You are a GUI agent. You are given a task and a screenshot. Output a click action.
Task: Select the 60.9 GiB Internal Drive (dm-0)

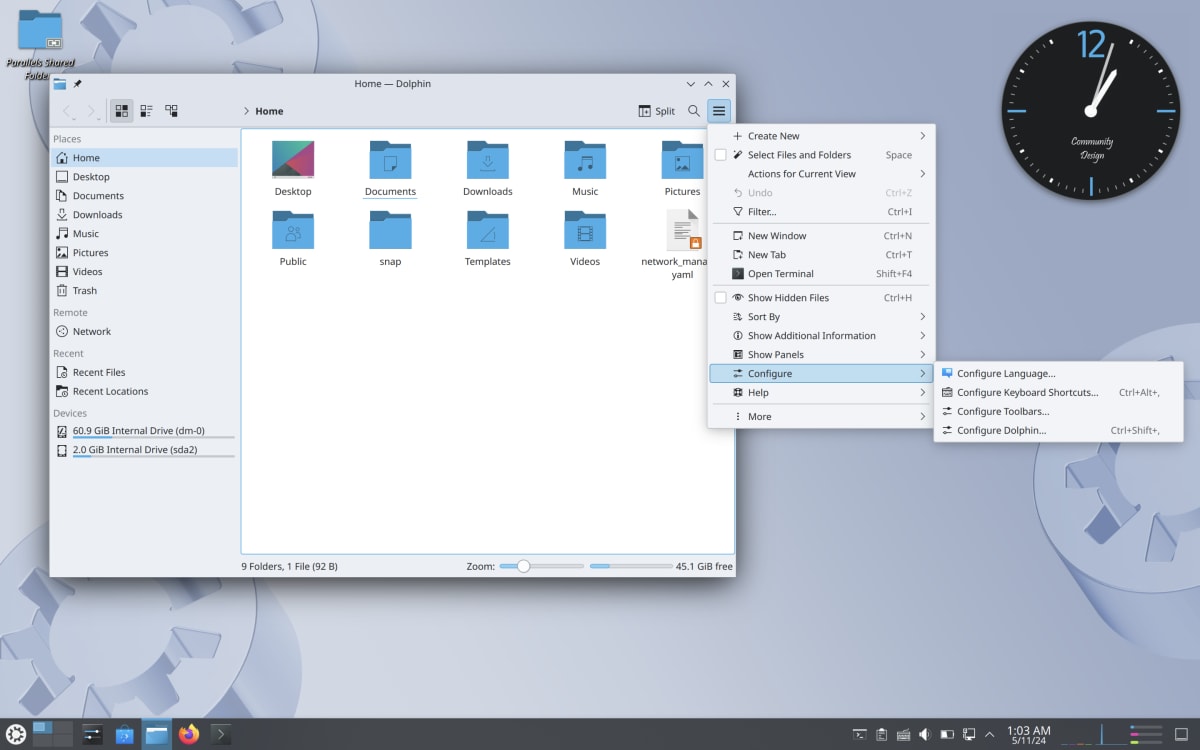[144, 432]
